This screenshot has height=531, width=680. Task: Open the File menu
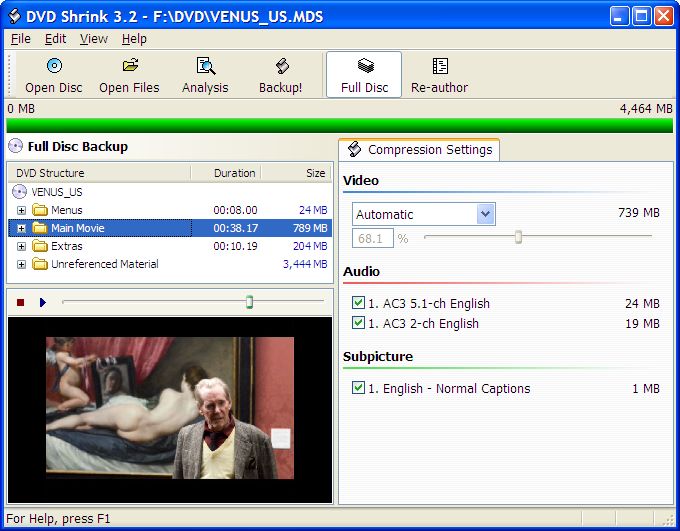click(x=20, y=39)
